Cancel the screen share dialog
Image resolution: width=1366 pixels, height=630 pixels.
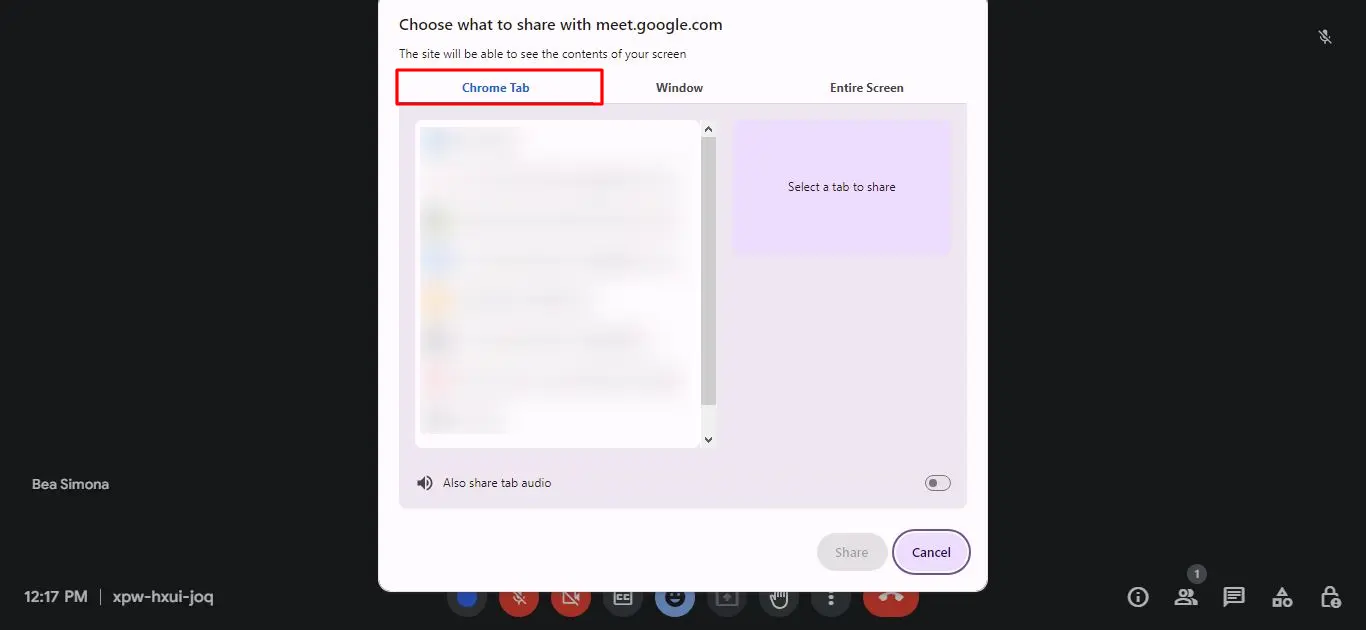931,552
